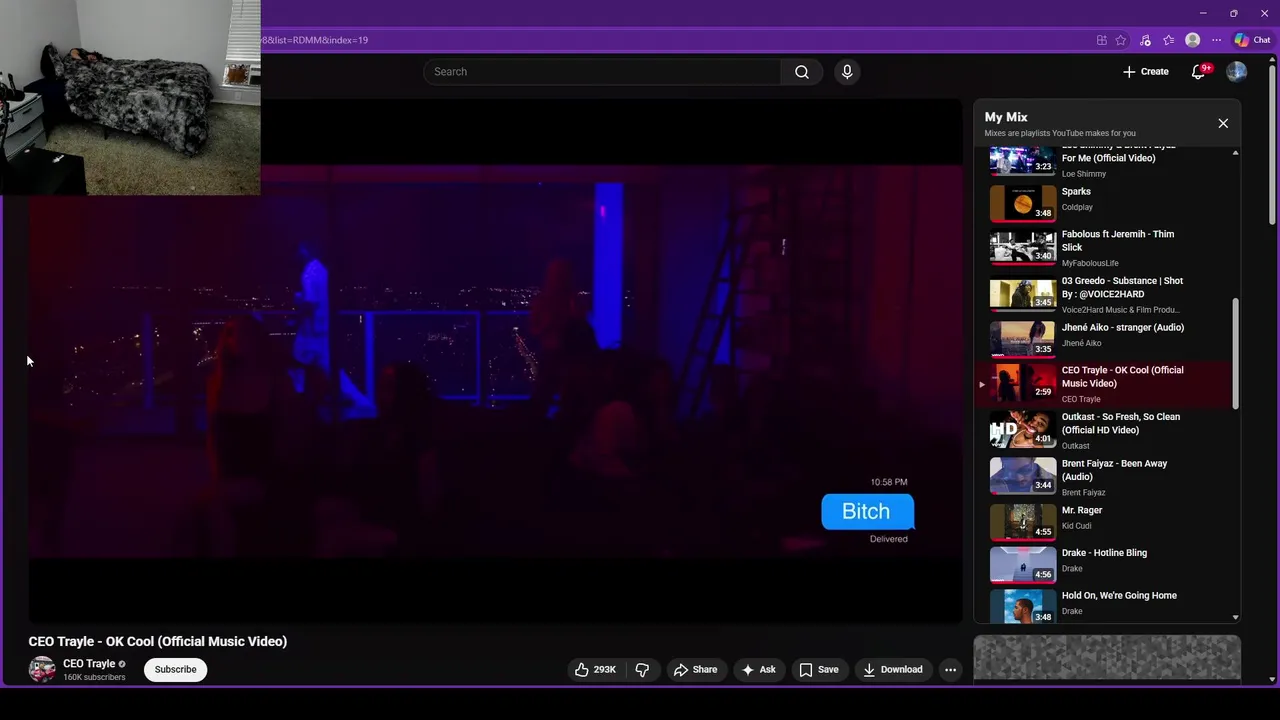Play 03 Greedo - Substance thumbnail
Viewport: 1280px width, 720px height.
coord(1022,294)
